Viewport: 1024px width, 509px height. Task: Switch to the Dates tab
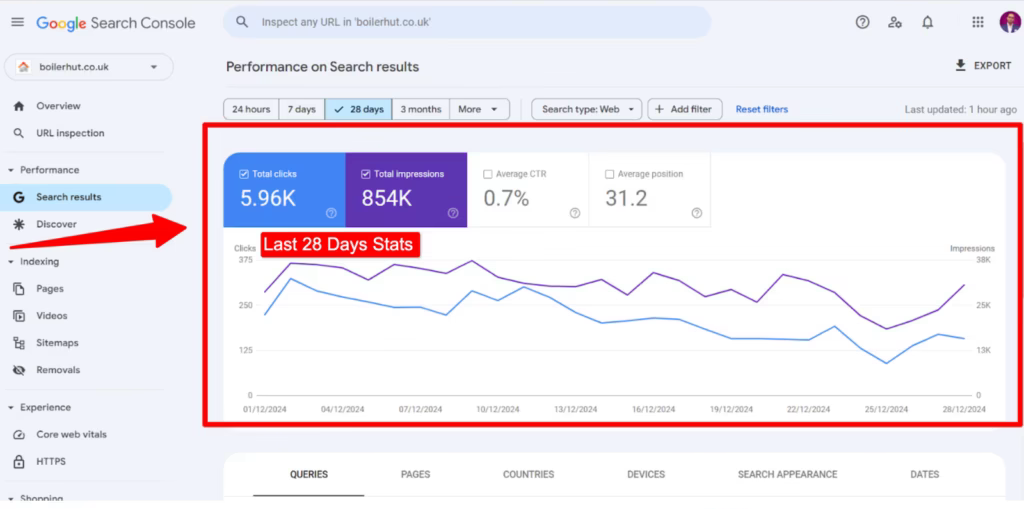pos(925,474)
